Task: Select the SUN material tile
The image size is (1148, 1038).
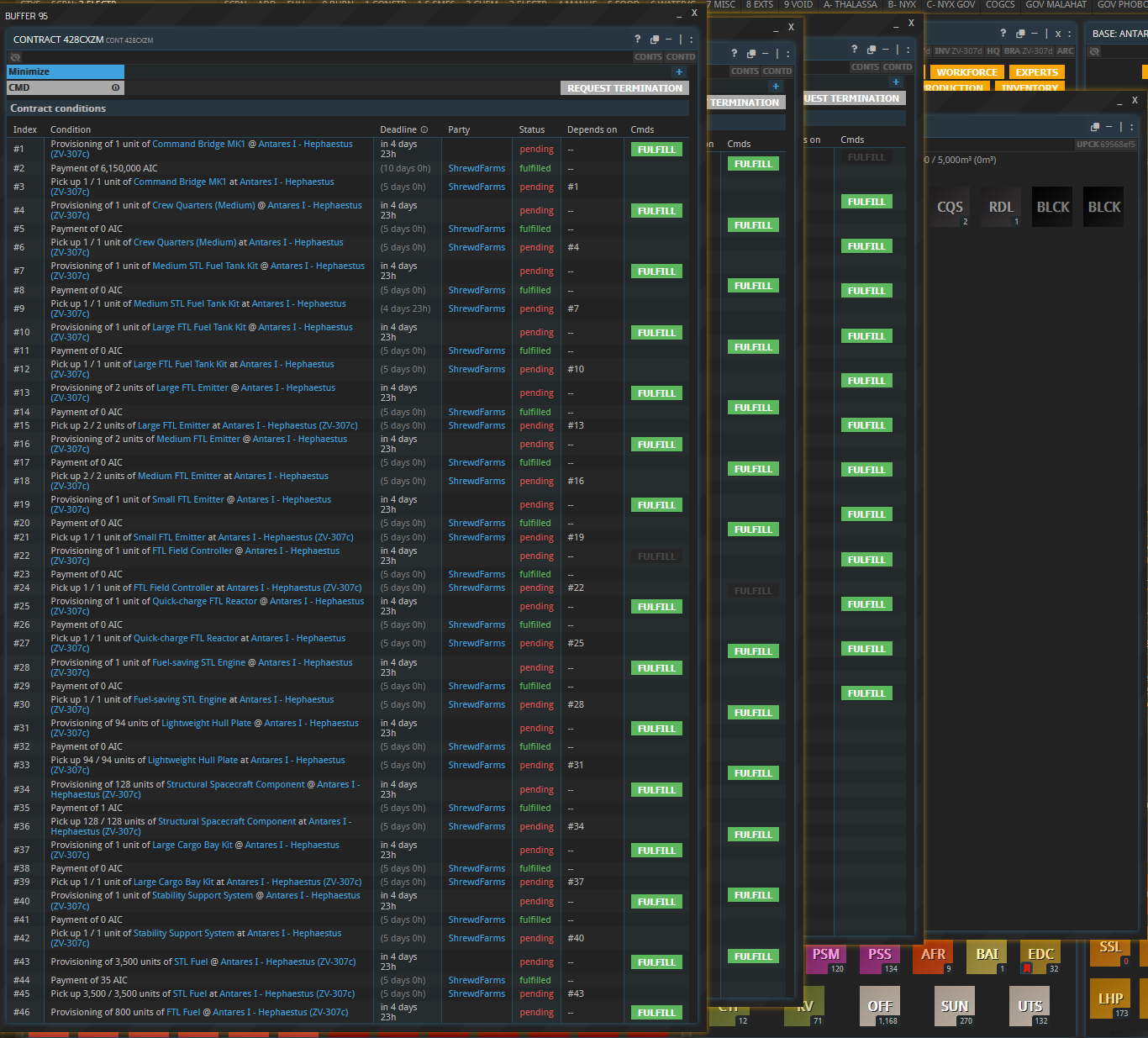Action: [x=955, y=1006]
